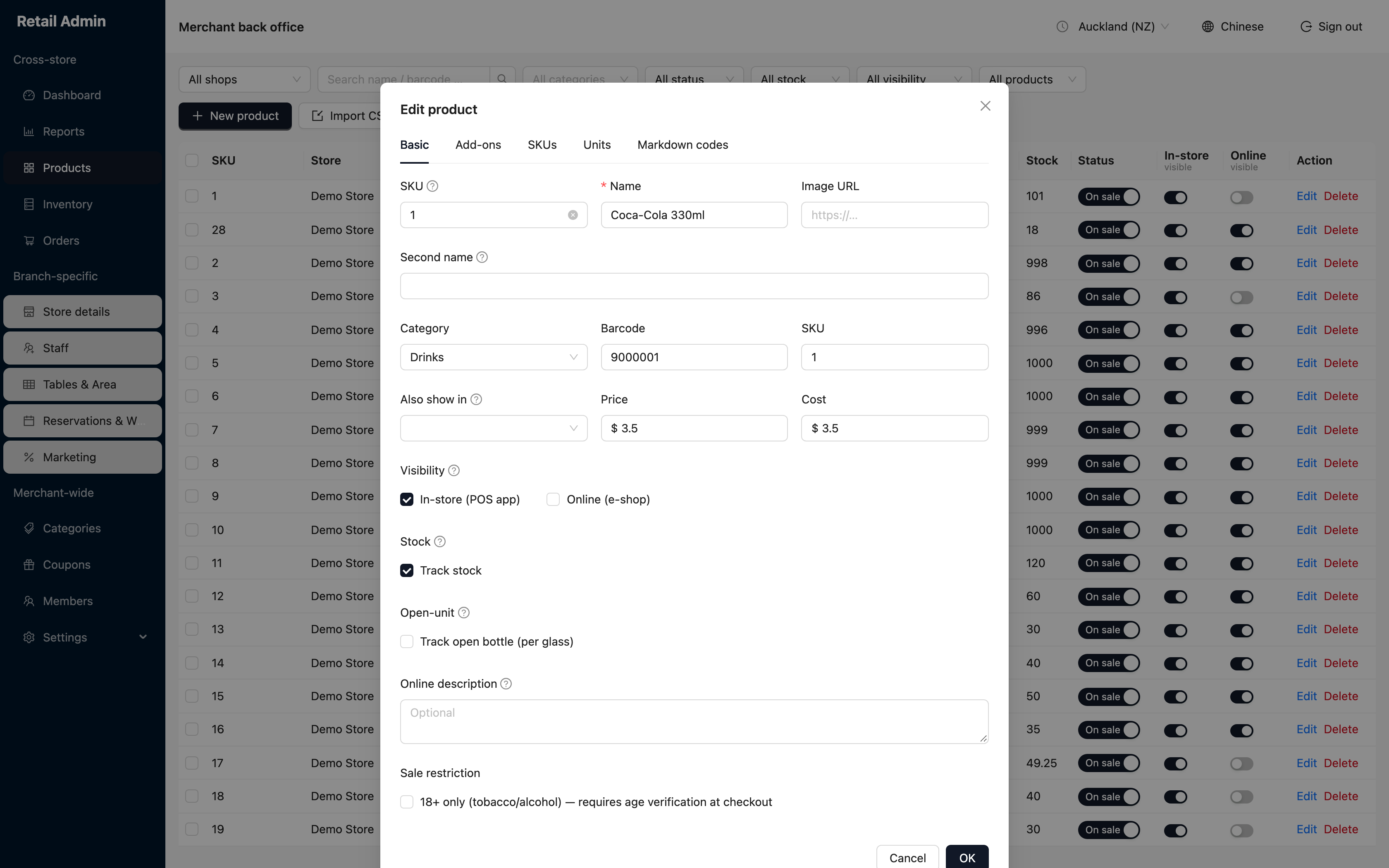Open the Also show in dropdown
The height and width of the screenshot is (868, 1389).
point(494,428)
